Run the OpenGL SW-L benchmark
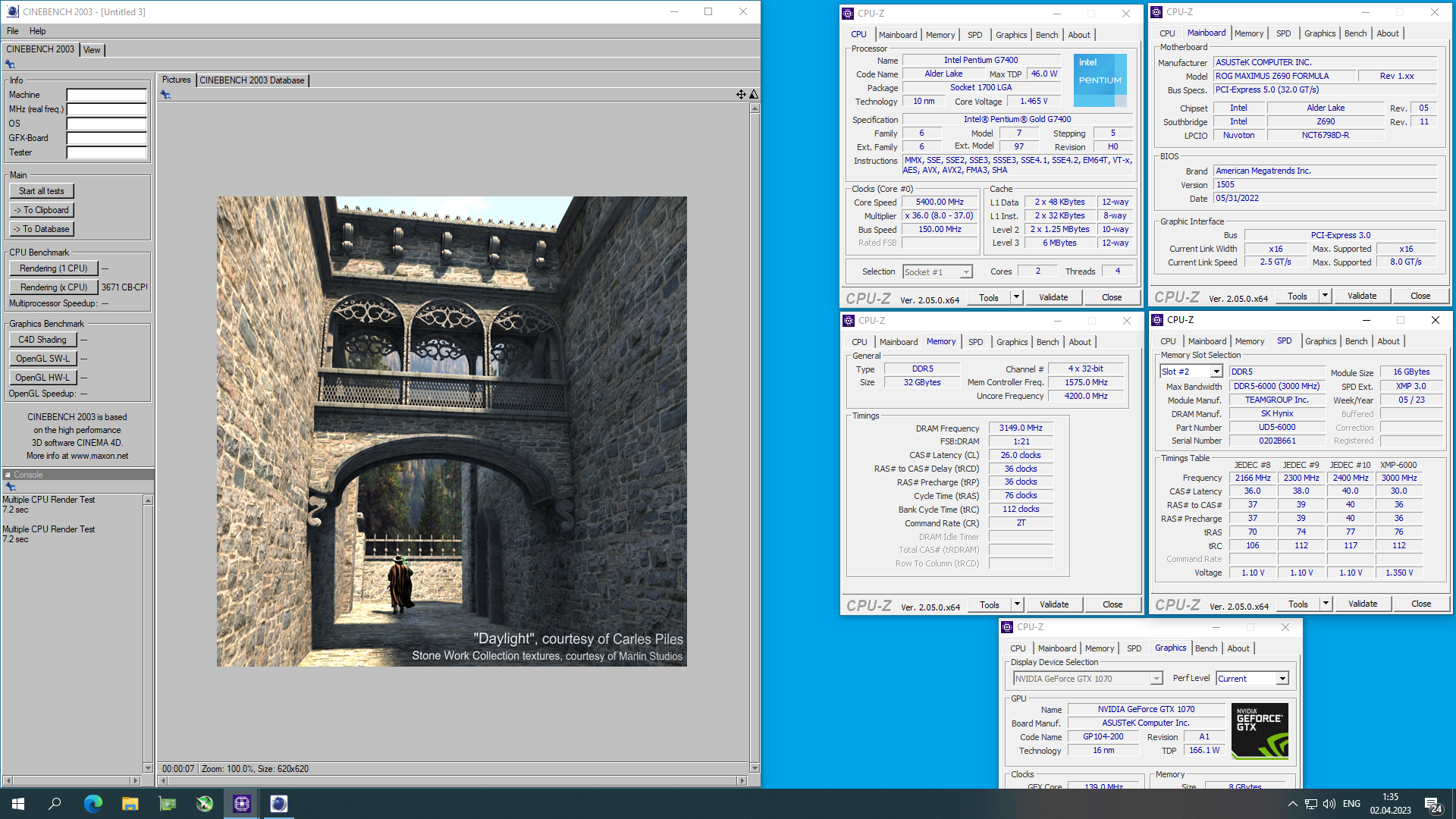The height and width of the screenshot is (819, 1456). click(x=42, y=359)
